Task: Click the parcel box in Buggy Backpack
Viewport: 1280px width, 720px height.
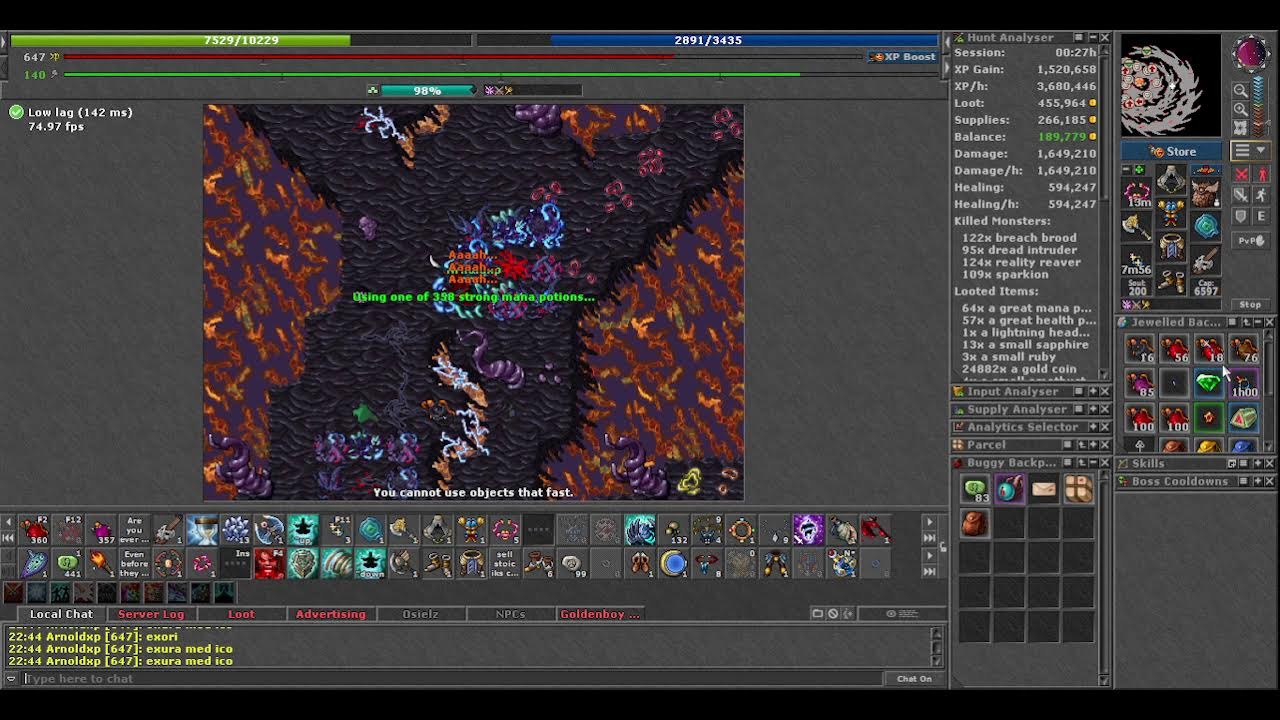Action: tap(1078, 488)
